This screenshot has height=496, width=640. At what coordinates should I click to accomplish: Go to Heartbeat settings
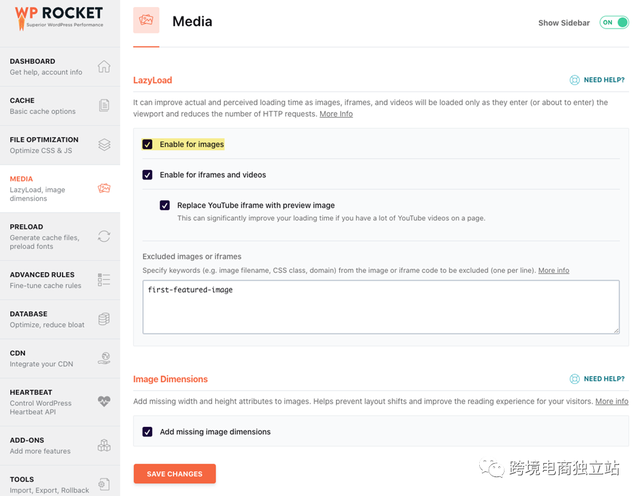click(60, 402)
